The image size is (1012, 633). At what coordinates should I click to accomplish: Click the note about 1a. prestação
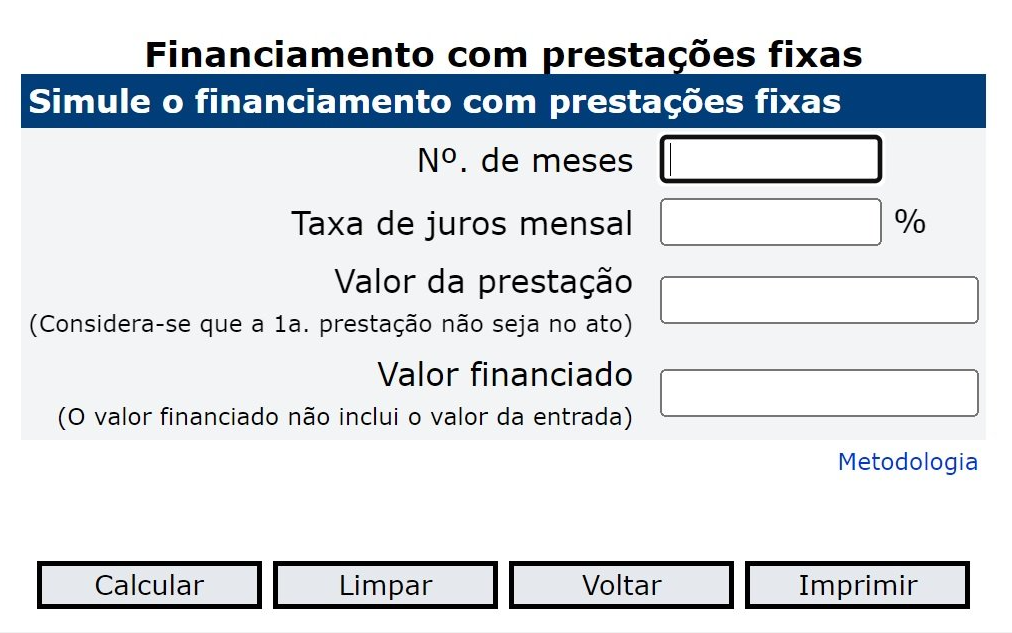tap(331, 325)
